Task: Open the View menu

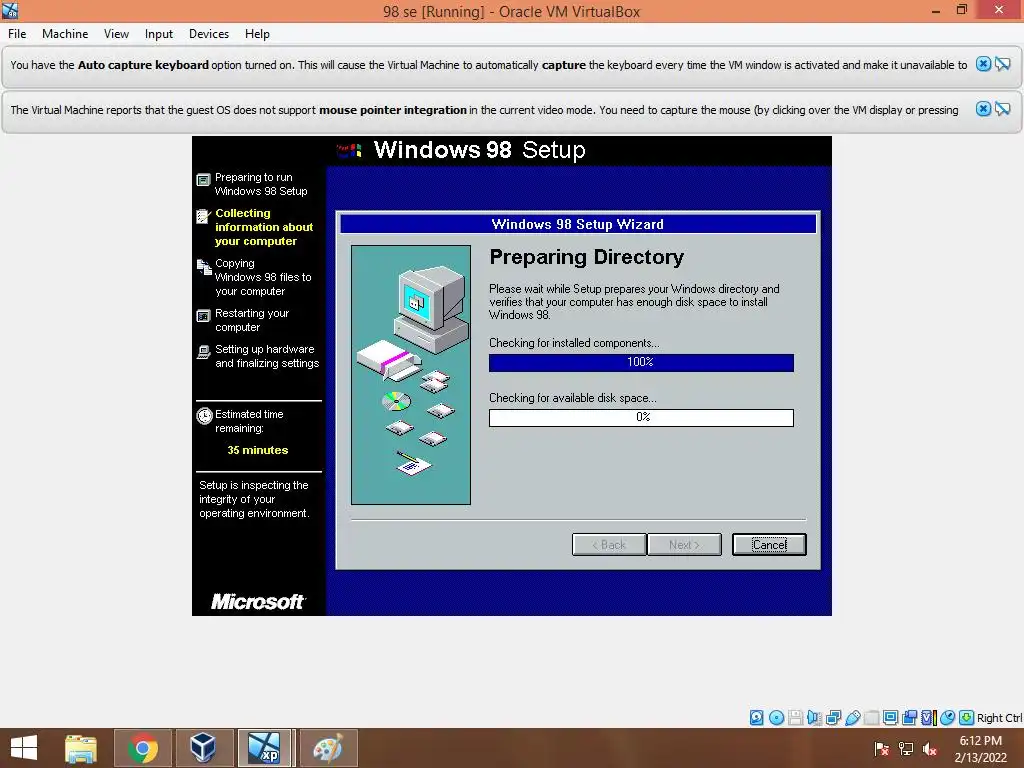Action: (x=116, y=34)
